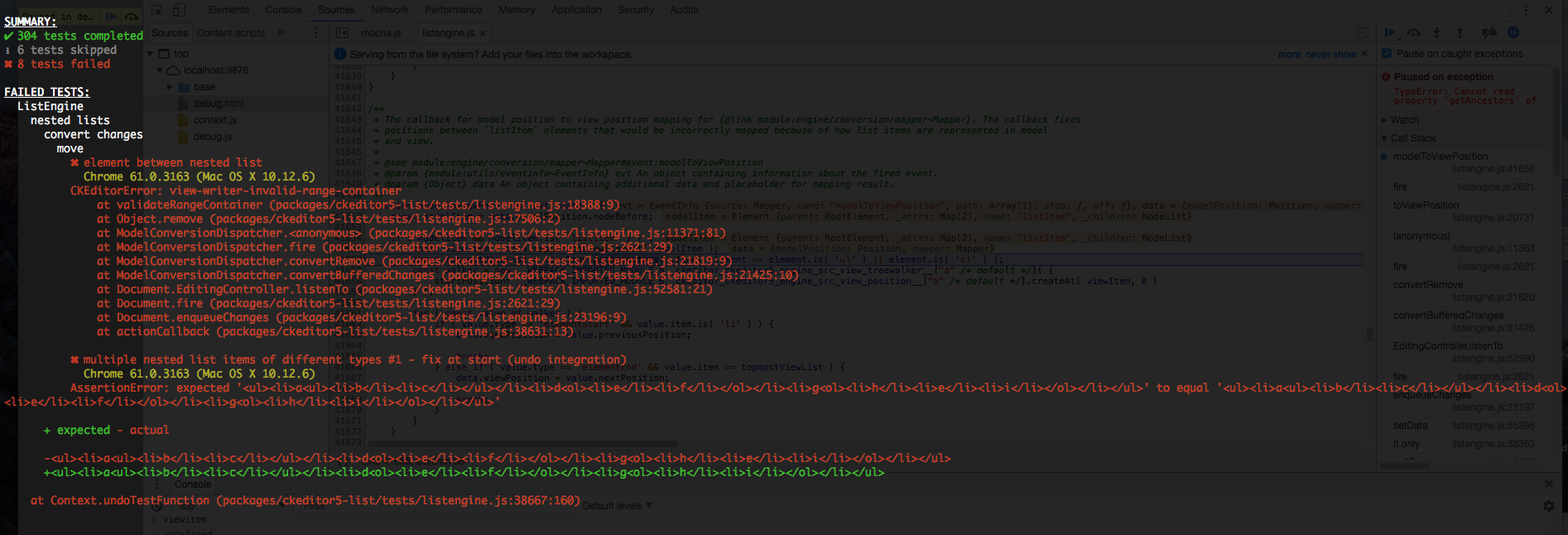The width and height of the screenshot is (1568, 535).
Task: Click the Console drawer tab label
Action: coord(192,484)
